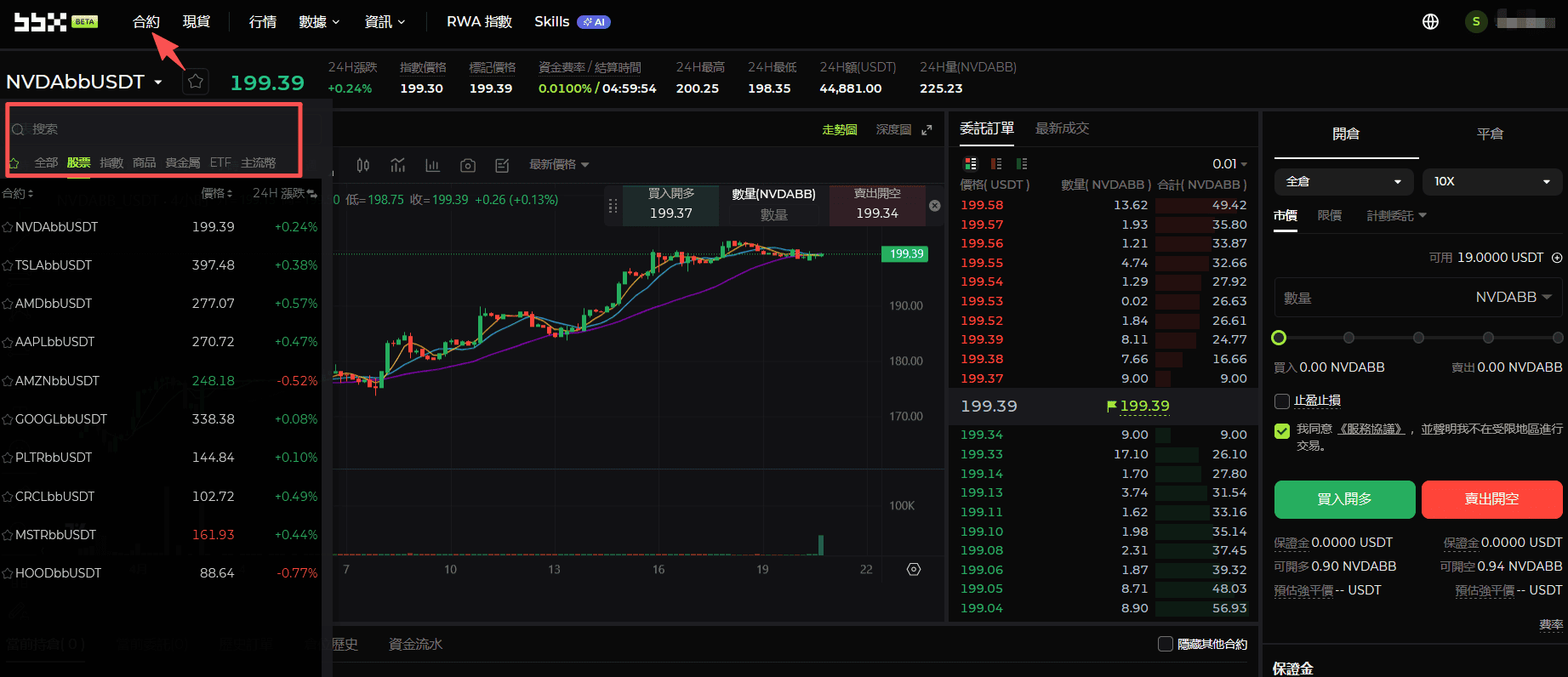Switch the 24H change display toggle icon
The width and height of the screenshot is (1568, 677).
[312, 194]
